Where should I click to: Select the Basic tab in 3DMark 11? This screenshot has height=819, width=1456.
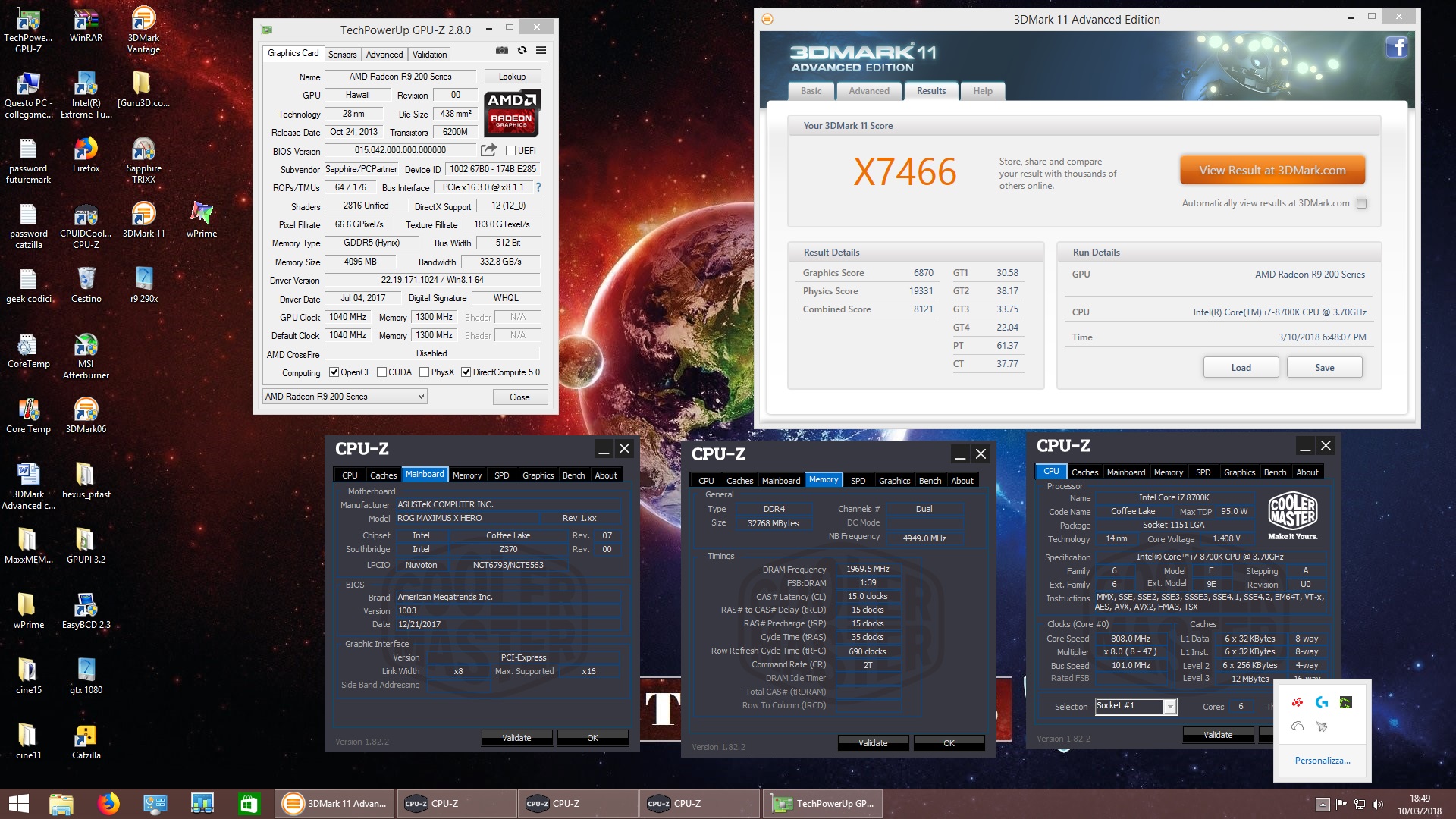click(811, 91)
